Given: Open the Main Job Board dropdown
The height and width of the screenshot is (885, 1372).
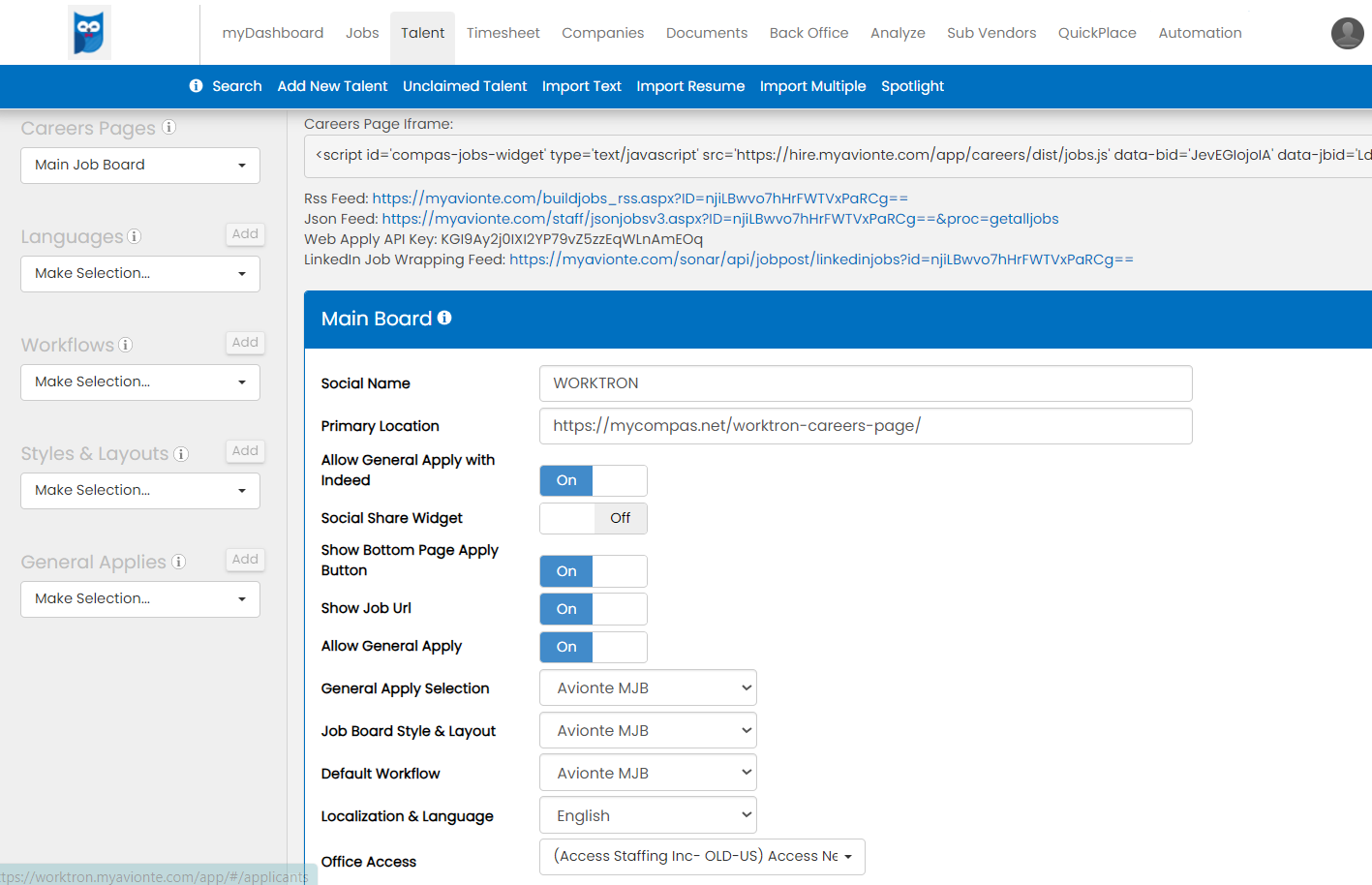Looking at the screenshot, I should coord(140,166).
